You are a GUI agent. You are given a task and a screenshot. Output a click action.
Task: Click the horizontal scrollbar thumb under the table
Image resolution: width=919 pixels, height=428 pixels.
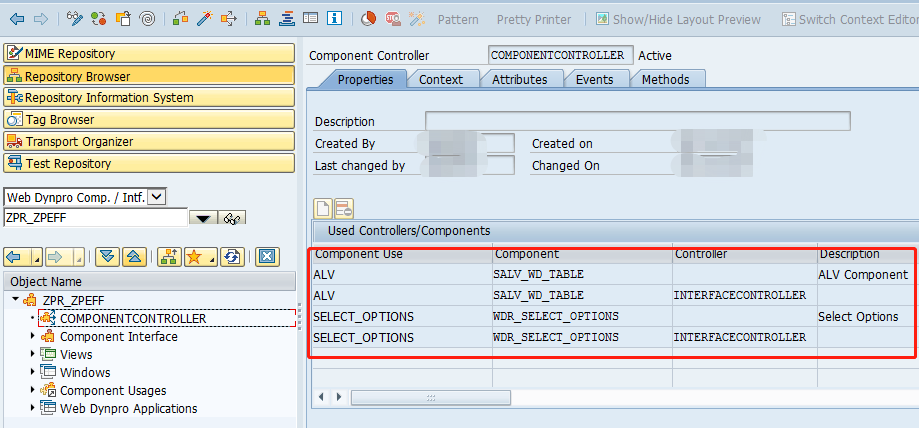click(x=431, y=398)
